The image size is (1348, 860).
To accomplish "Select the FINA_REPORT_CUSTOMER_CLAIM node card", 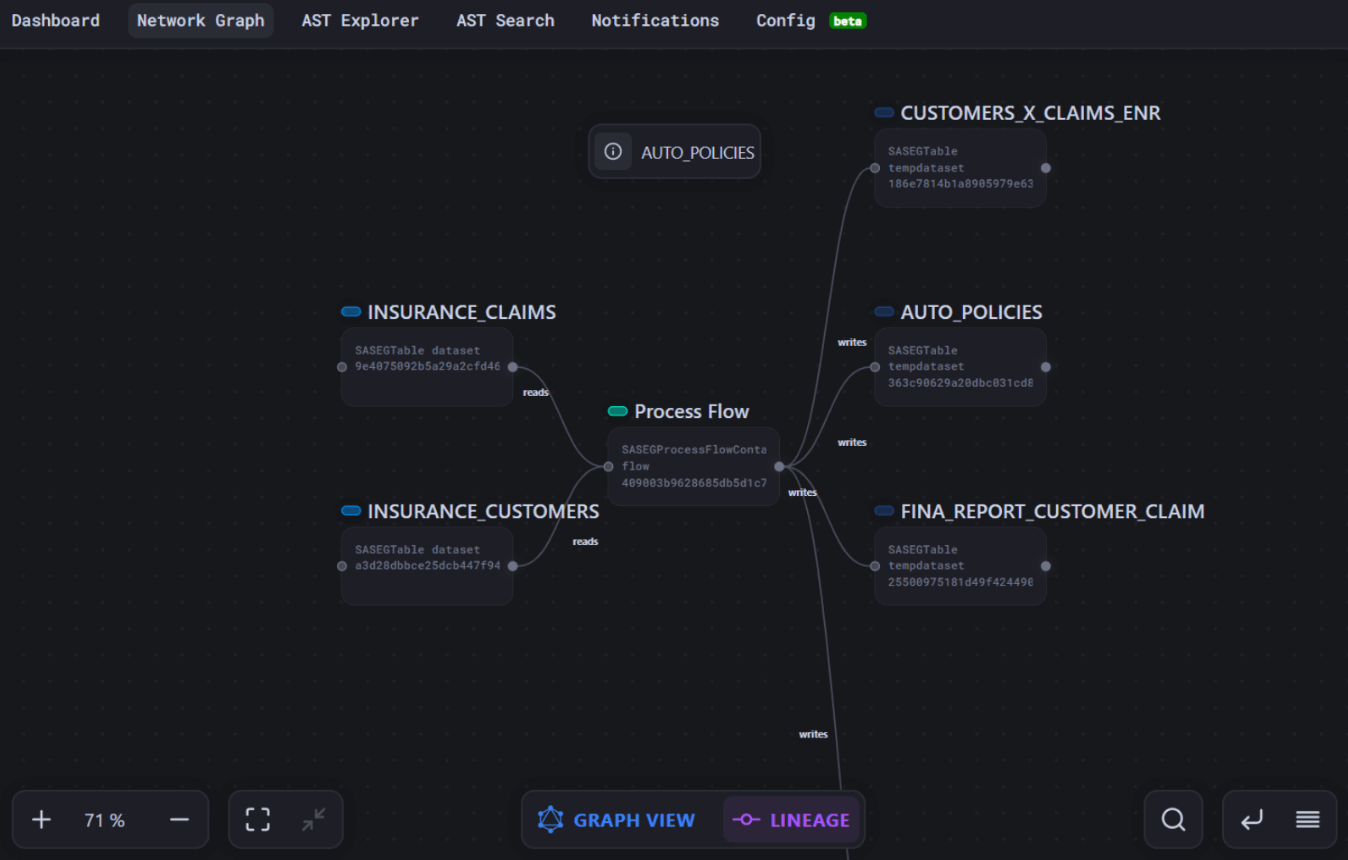I will (960, 566).
